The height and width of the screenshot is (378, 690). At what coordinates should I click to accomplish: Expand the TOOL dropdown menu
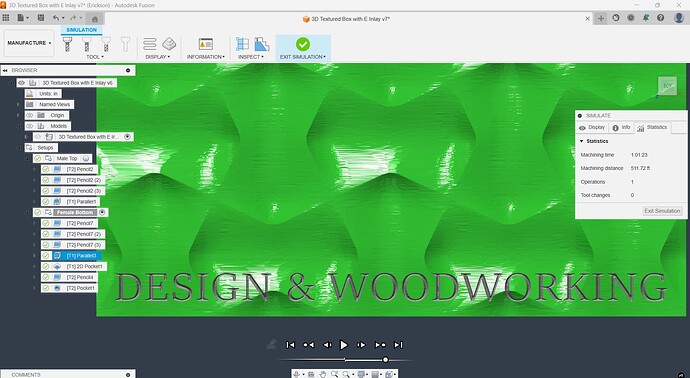click(x=95, y=57)
